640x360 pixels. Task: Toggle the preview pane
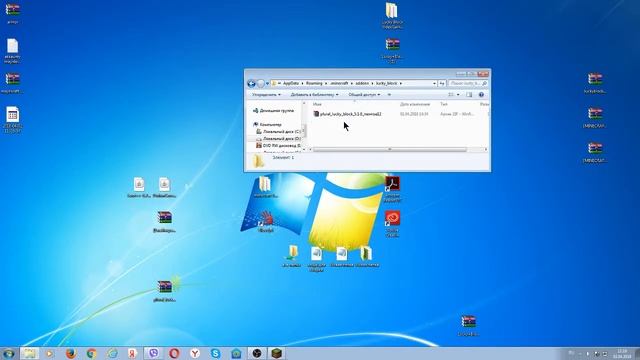coord(469,95)
